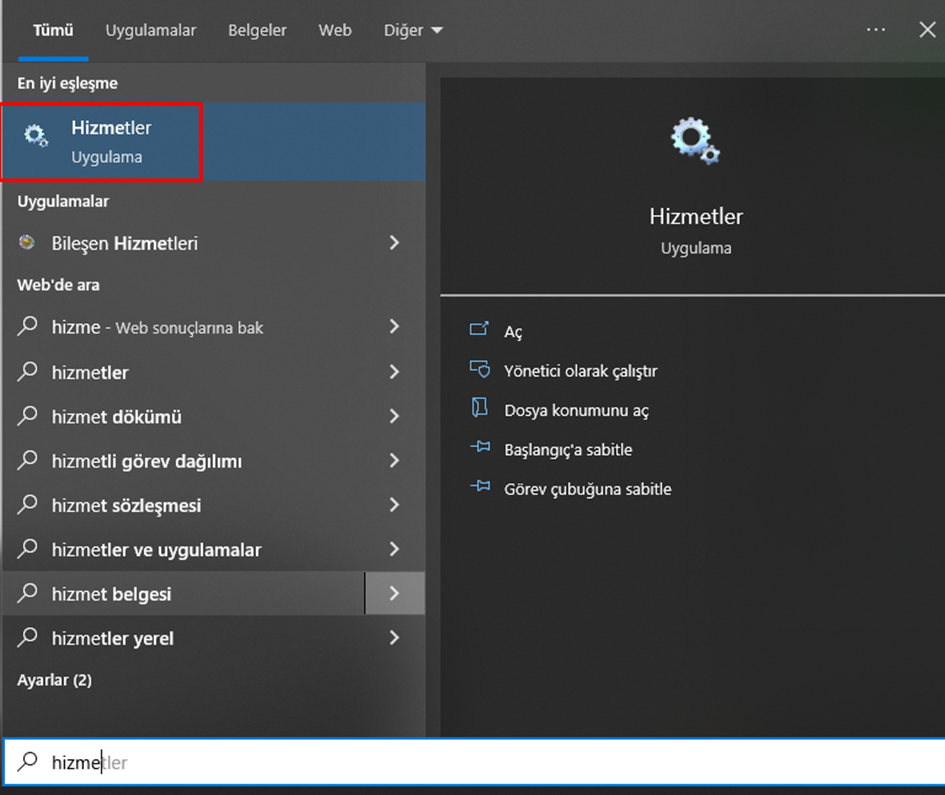Click magnifier icon beside 'hizme' web result
Screen dimensions: 945x795
pos(28,327)
